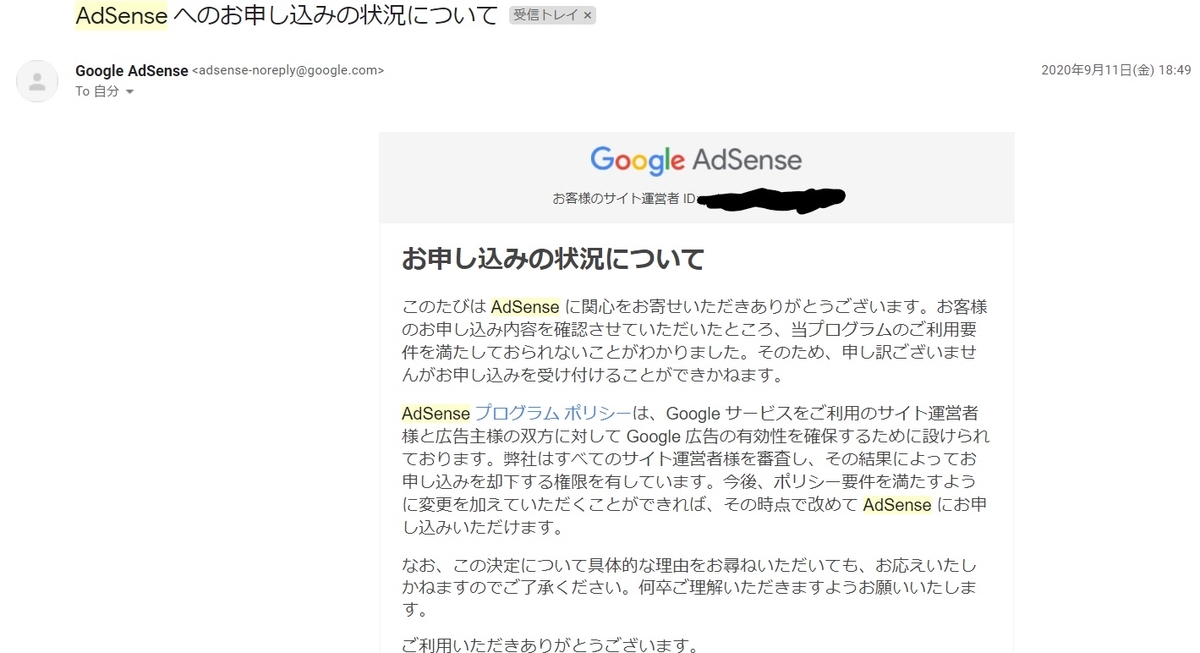Screen dimensions: 1200x653
Task: Click the Google AdSense logo in email header
Action: point(696,160)
